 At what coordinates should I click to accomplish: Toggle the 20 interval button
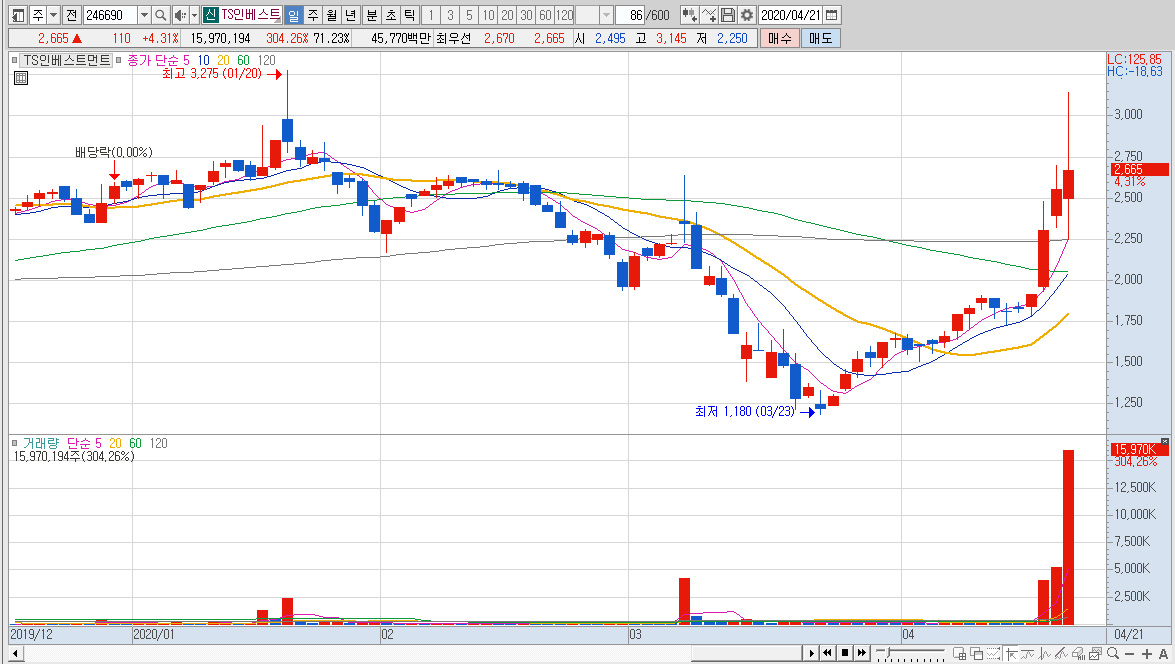(507, 15)
